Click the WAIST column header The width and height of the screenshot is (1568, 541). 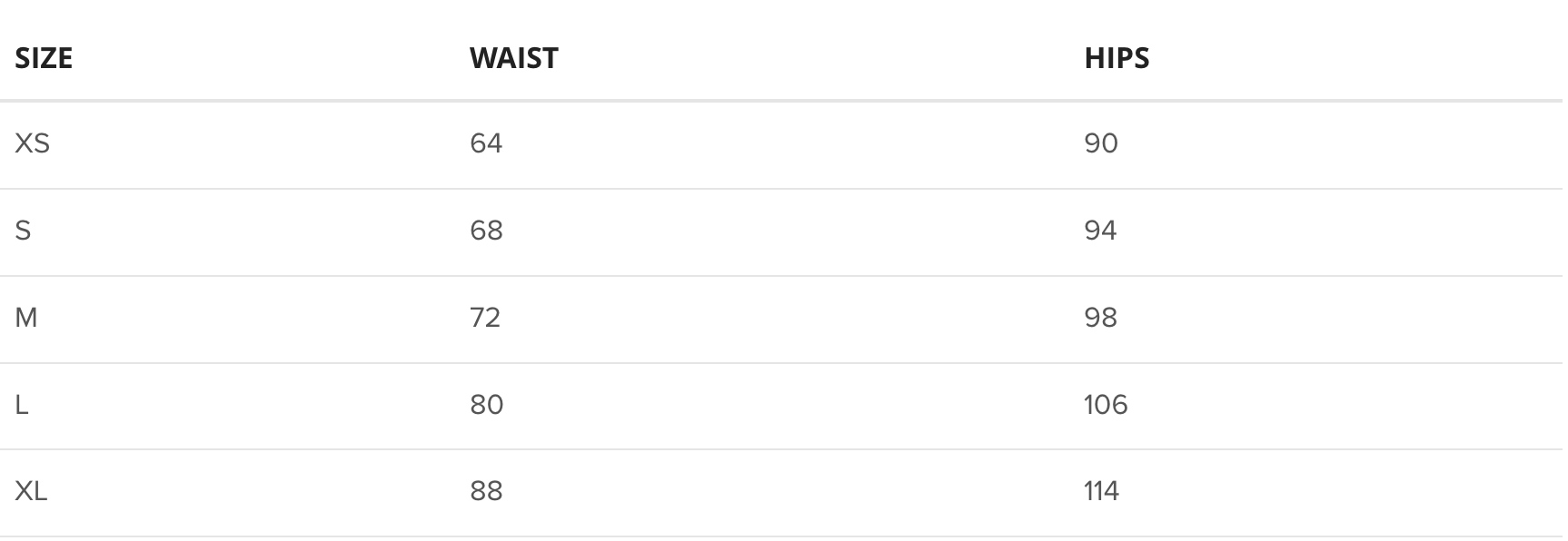tap(513, 58)
